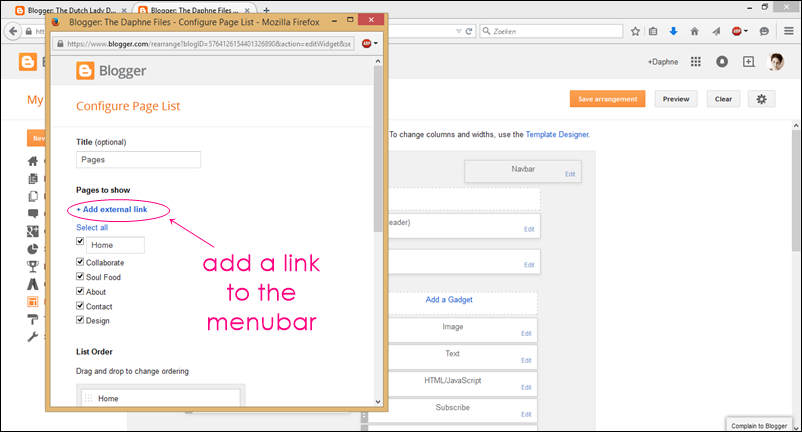Screen dimensions: 802x432
Task: Click popup scrollbar up arrow
Action: (x=378, y=61)
